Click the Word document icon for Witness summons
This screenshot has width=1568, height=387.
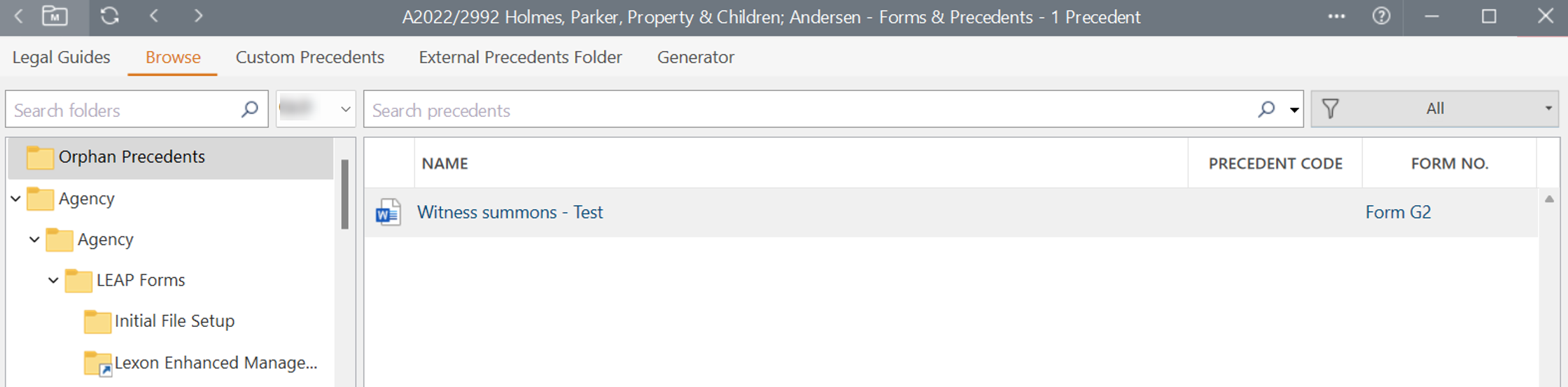click(388, 212)
